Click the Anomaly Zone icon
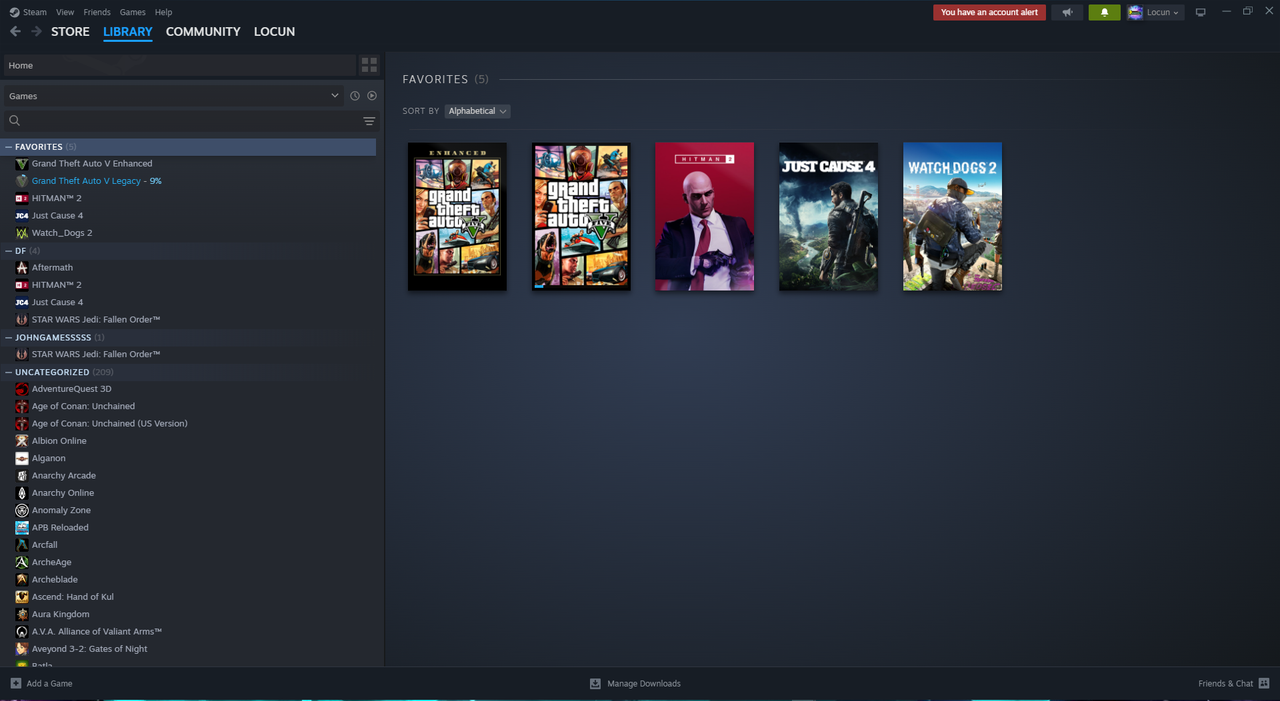The image size is (1280, 701). click(22, 510)
